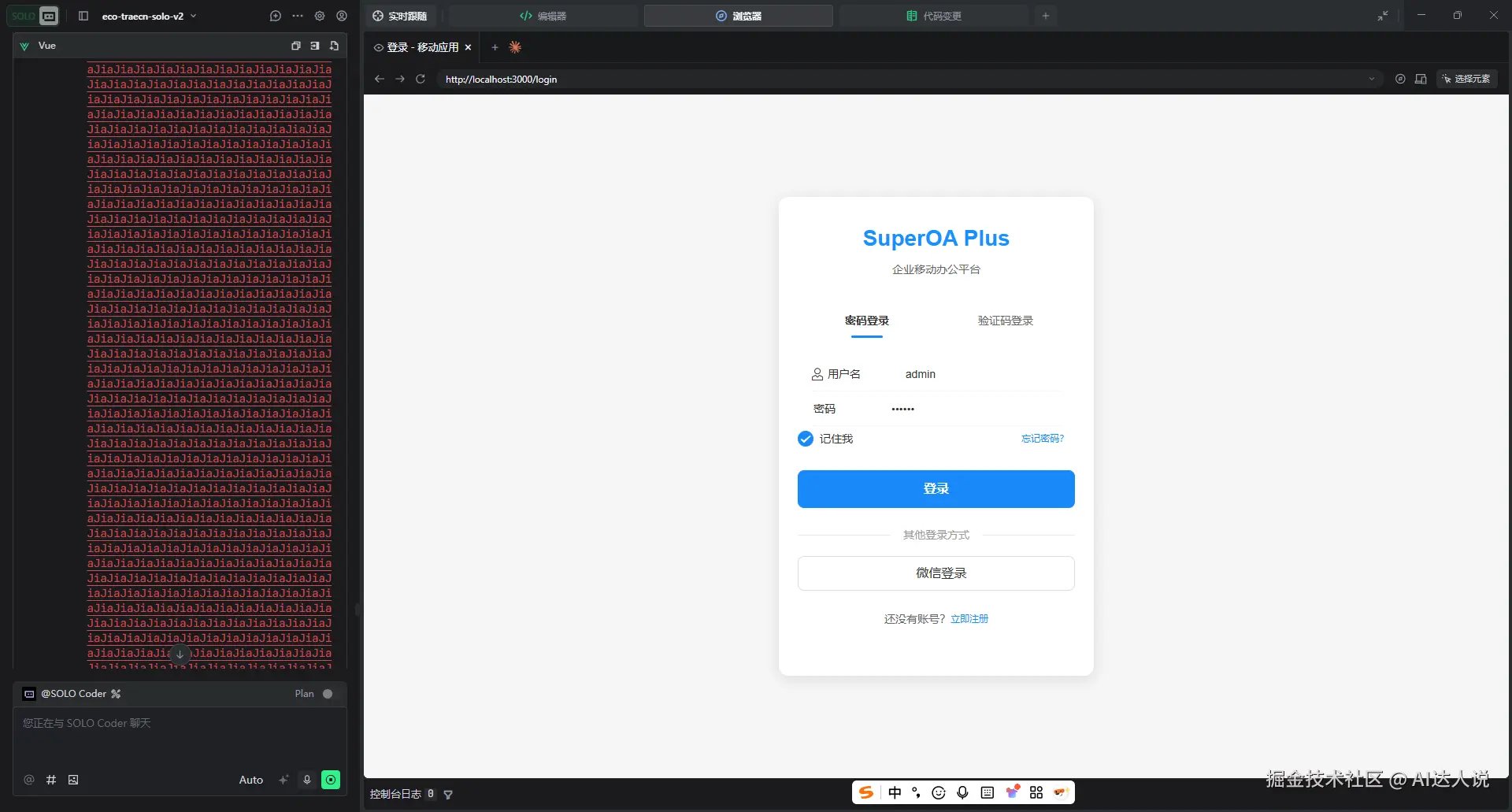The image size is (1512, 812).
Task: Click the 用户名 input field with admin
Action: click(x=976, y=374)
